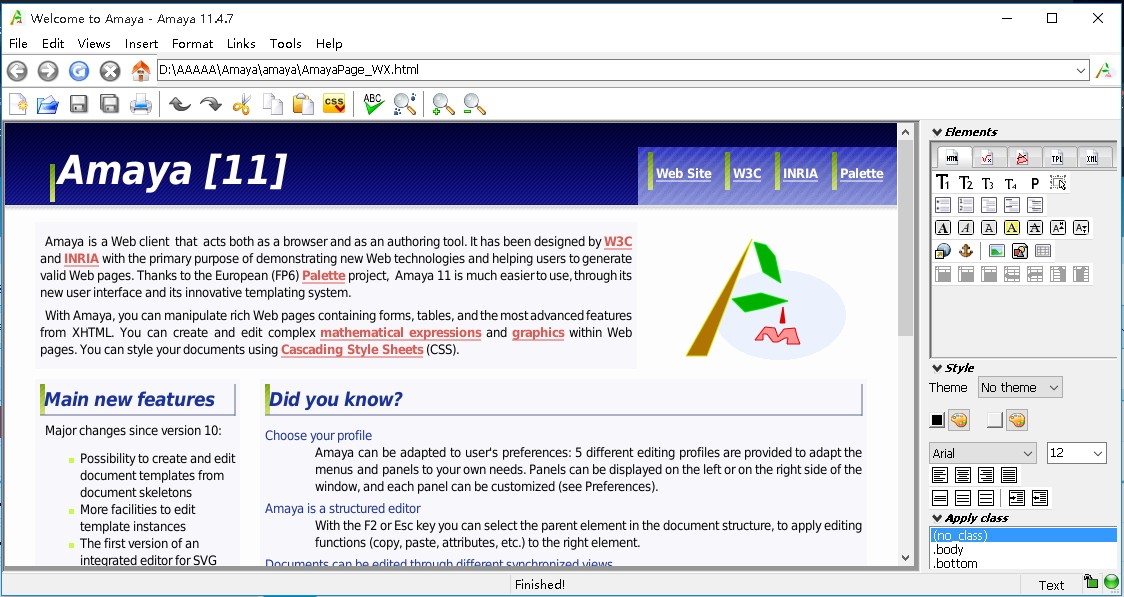The image size is (1124, 597).
Task: Paste from the clipboard
Action: (303, 105)
